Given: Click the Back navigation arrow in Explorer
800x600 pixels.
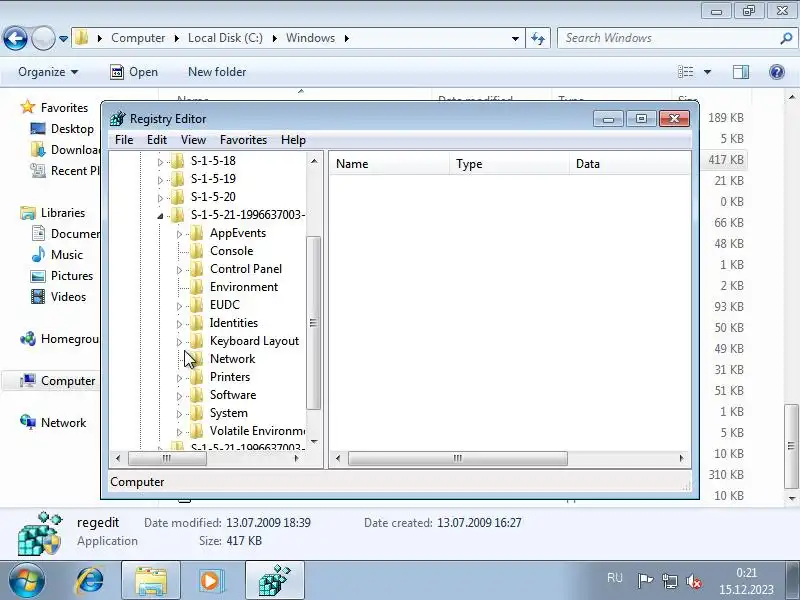Looking at the screenshot, I should [x=15, y=38].
